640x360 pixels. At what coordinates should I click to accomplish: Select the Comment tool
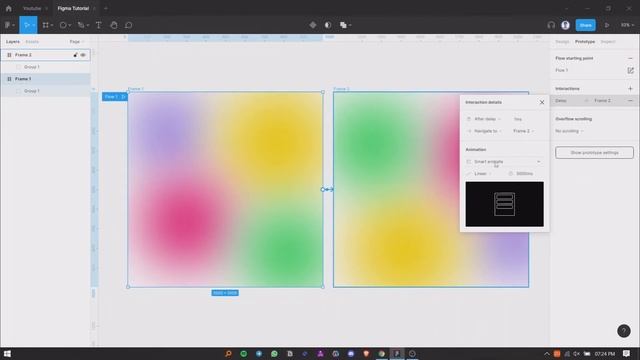129,25
